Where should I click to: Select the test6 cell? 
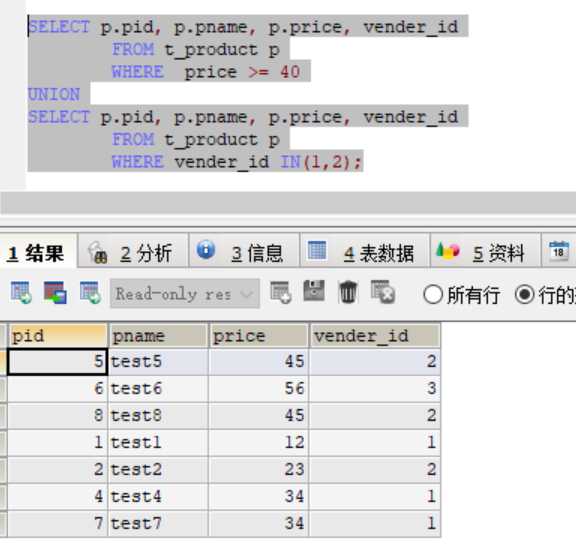pos(158,389)
